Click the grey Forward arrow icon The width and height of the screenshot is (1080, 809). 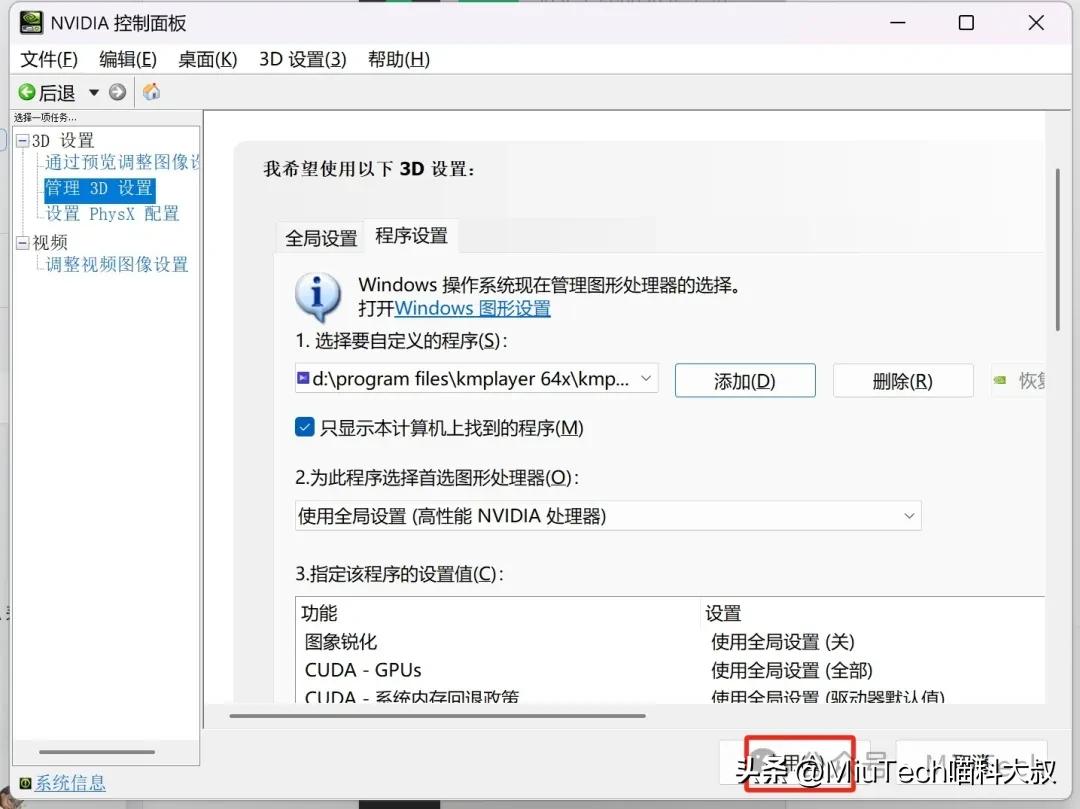pos(118,92)
